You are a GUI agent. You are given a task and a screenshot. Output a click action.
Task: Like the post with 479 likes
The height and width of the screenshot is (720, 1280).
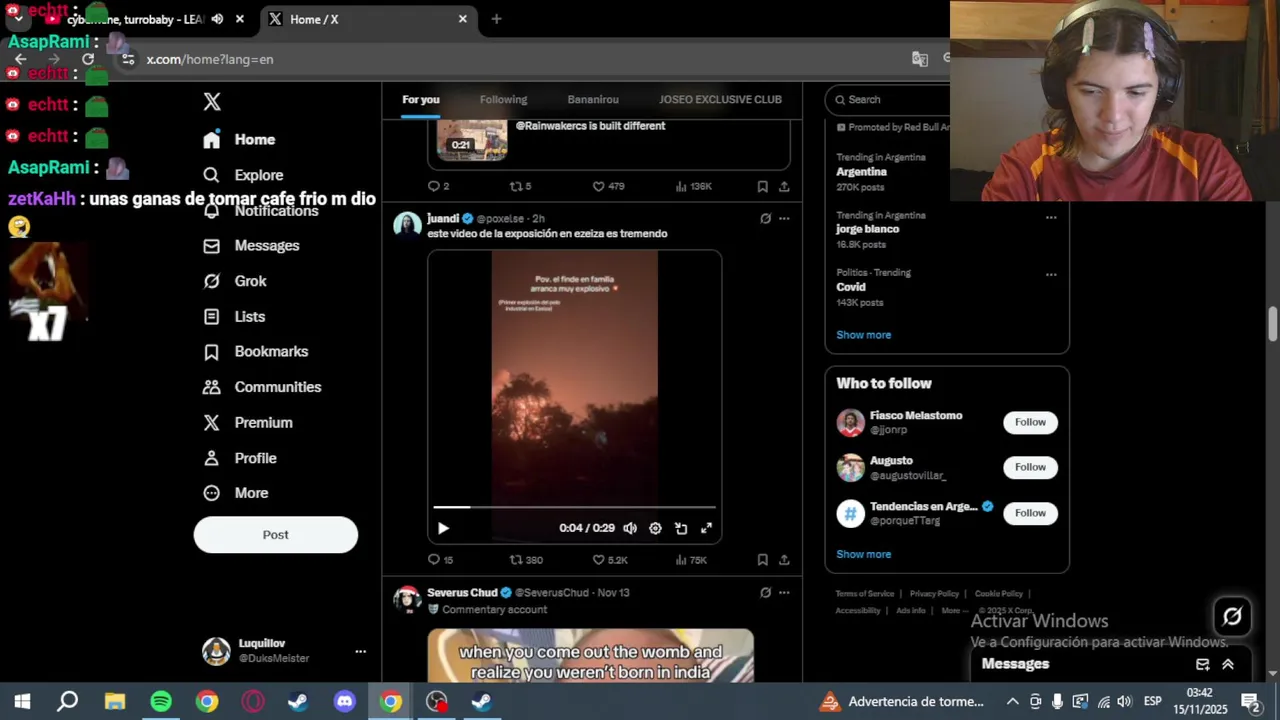point(608,186)
